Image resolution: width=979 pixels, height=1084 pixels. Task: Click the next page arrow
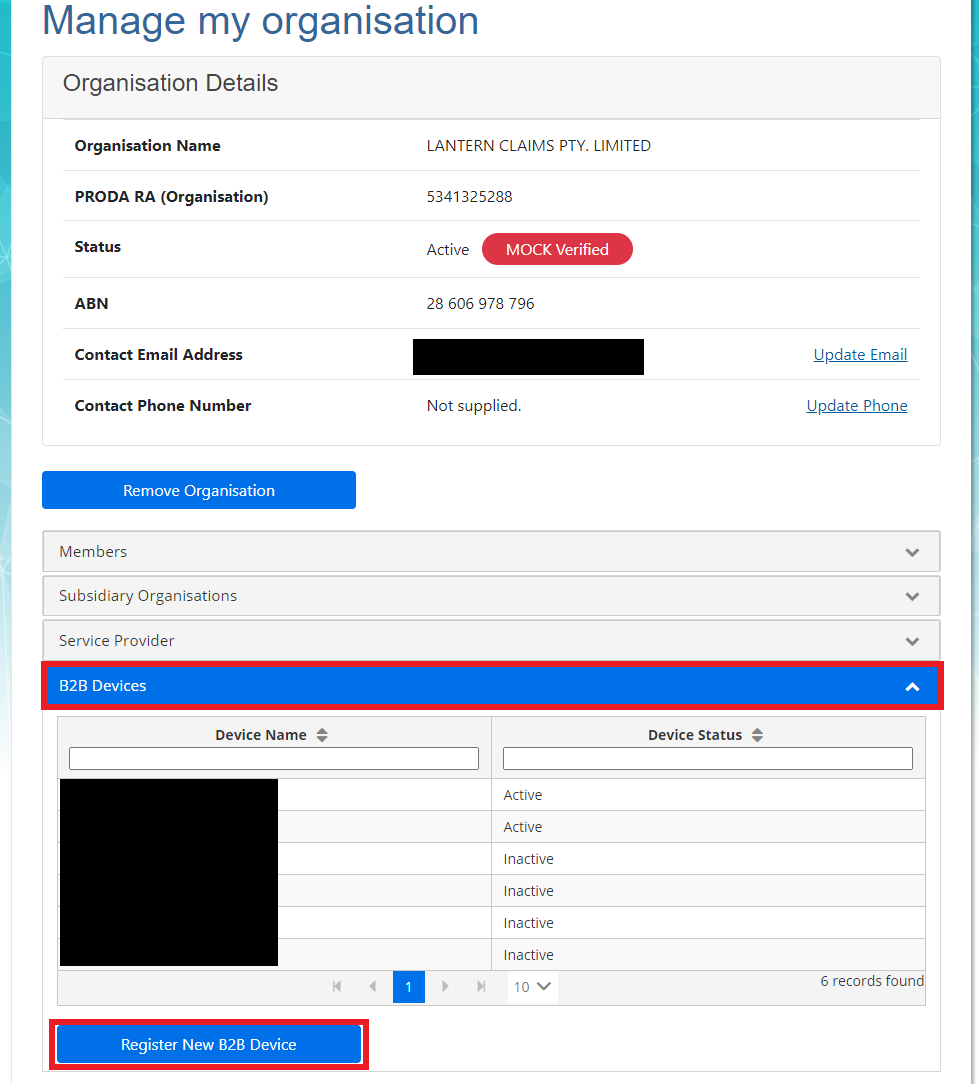pyautogui.click(x=445, y=986)
